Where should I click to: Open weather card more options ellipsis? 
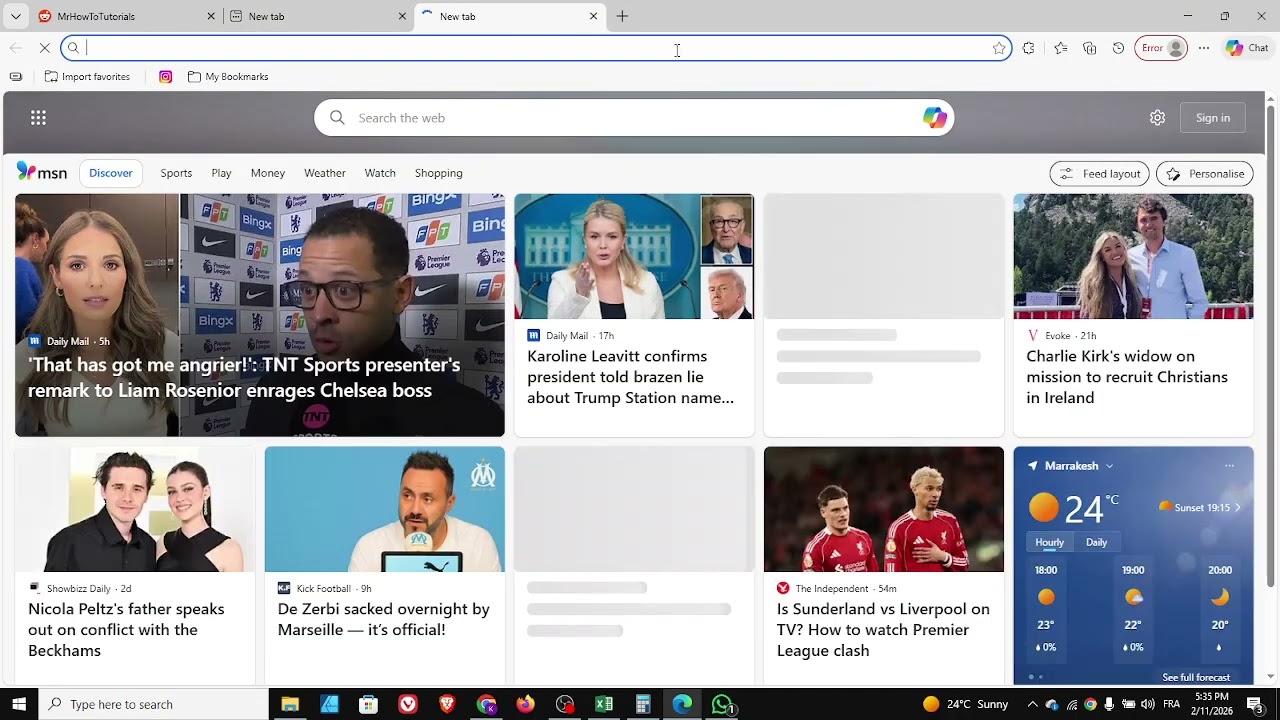pos(1229,466)
